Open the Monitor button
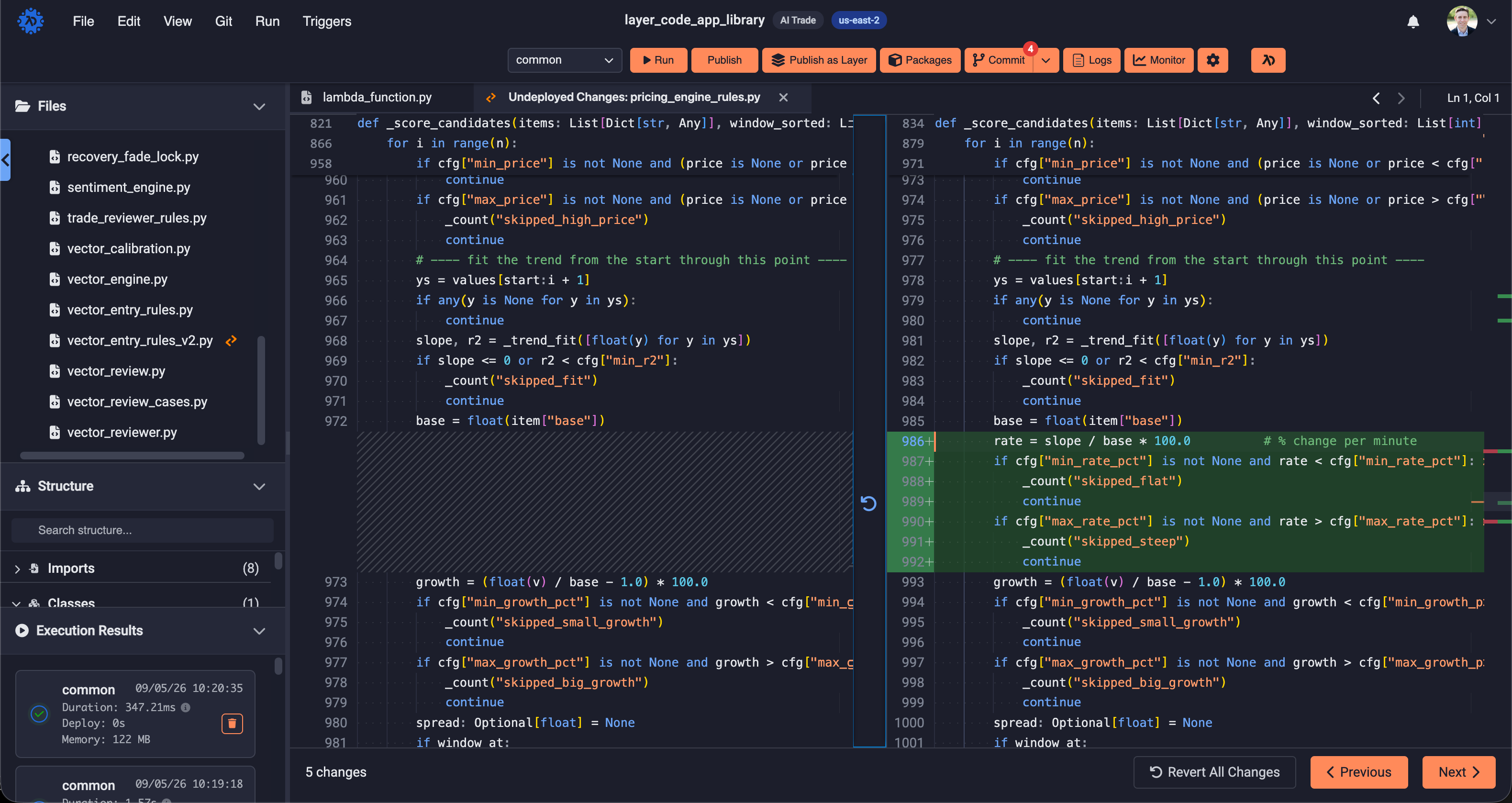 [1158, 60]
